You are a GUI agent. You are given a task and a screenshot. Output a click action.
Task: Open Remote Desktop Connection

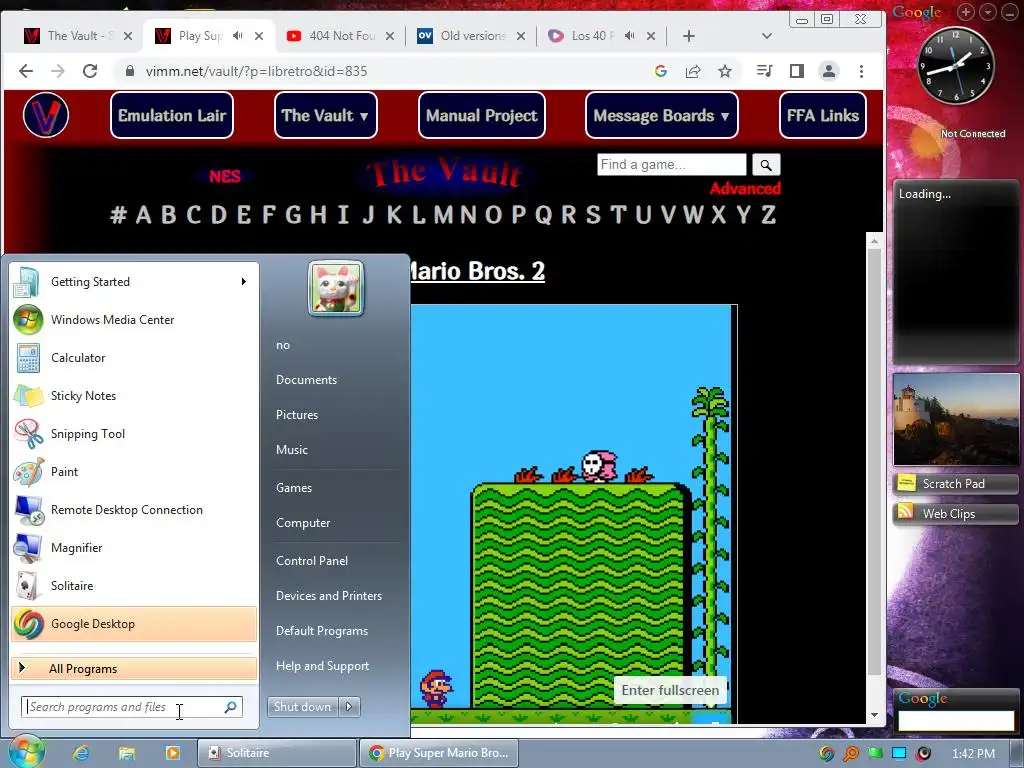click(x=134, y=510)
